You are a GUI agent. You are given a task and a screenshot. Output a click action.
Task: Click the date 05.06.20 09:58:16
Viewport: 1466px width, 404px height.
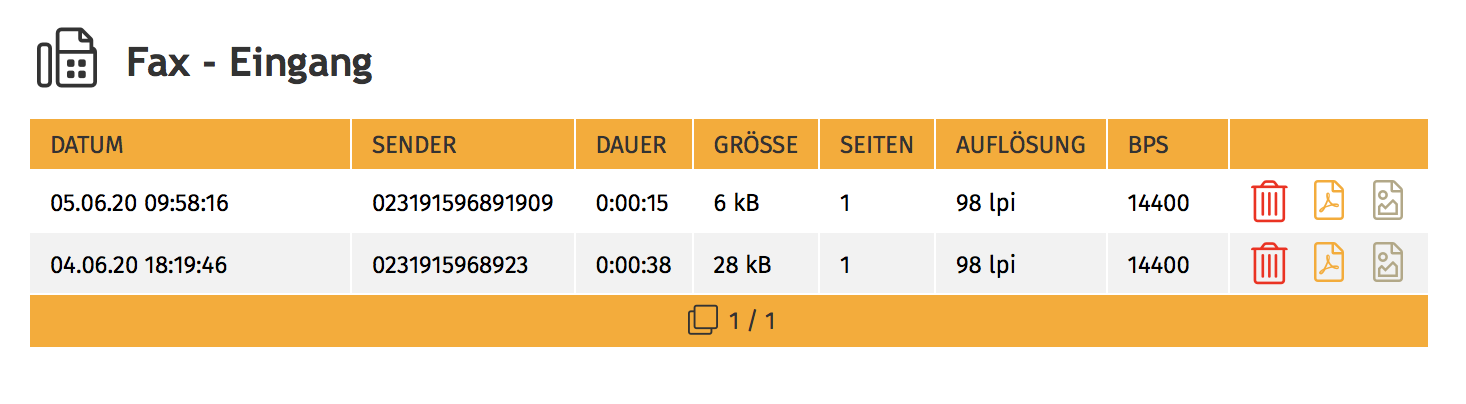(x=140, y=204)
